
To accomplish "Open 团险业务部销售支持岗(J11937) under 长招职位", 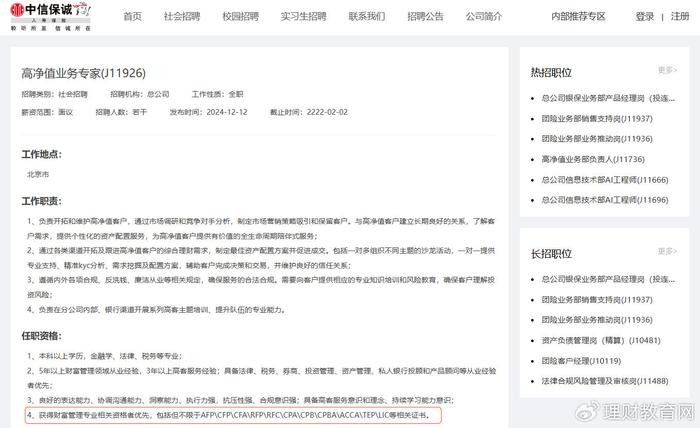I will [x=597, y=300].
